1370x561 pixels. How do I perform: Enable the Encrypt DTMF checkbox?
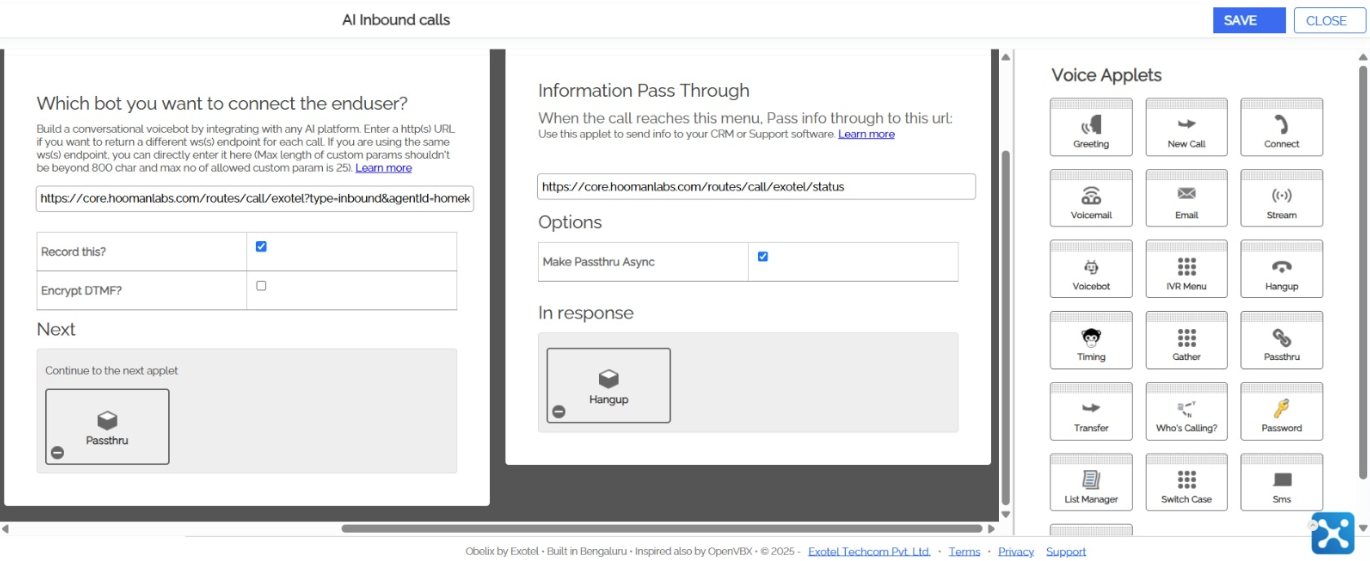point(261,286)
